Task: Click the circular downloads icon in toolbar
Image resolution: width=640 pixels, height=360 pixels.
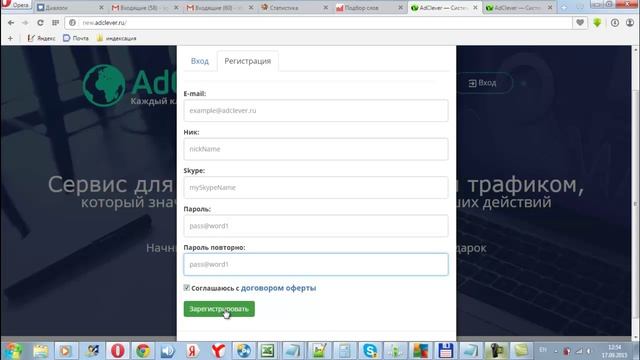Action: pos(615,23)
